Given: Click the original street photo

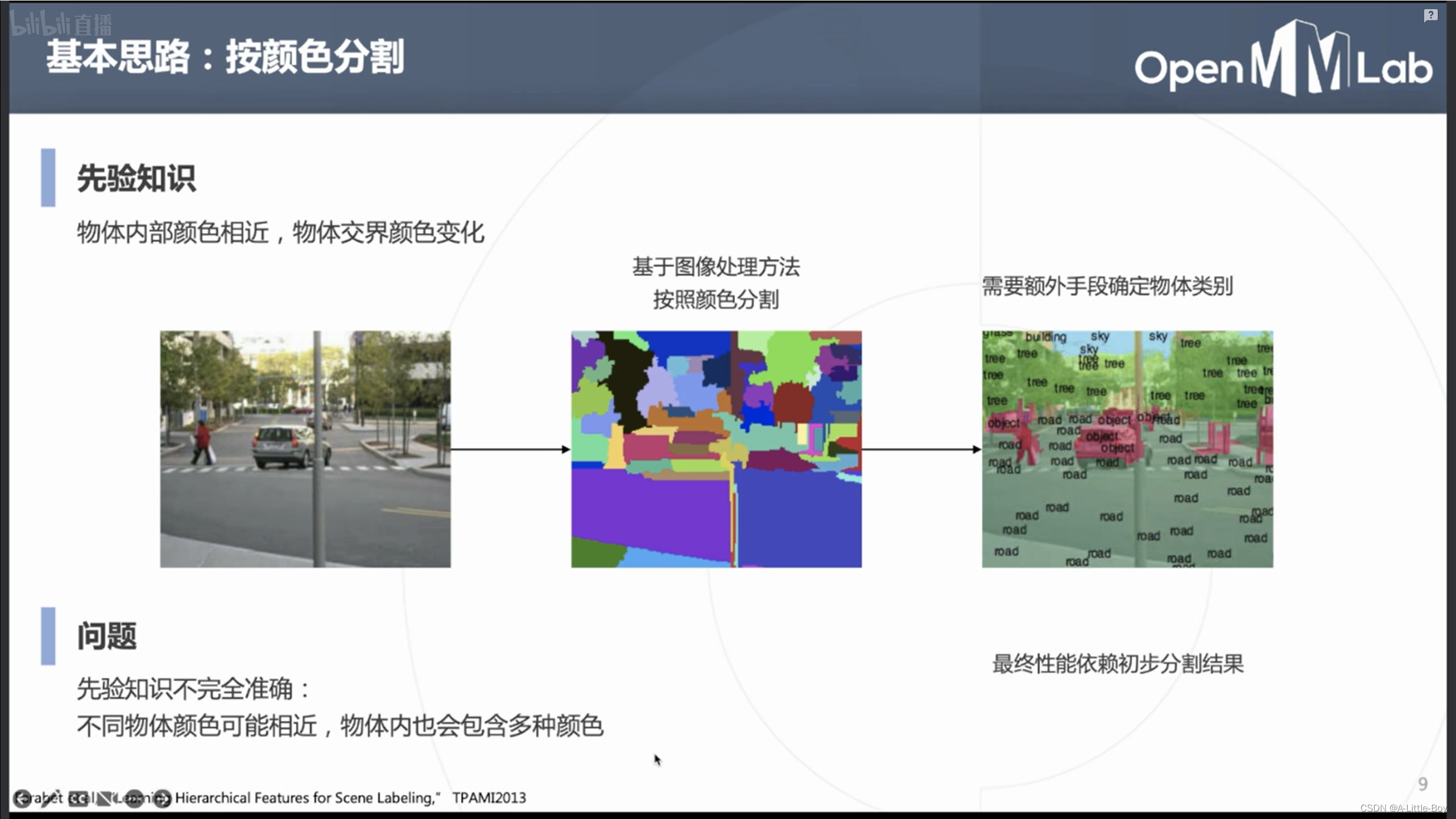Looking at the screenshot, I should [x=305, y=449].
